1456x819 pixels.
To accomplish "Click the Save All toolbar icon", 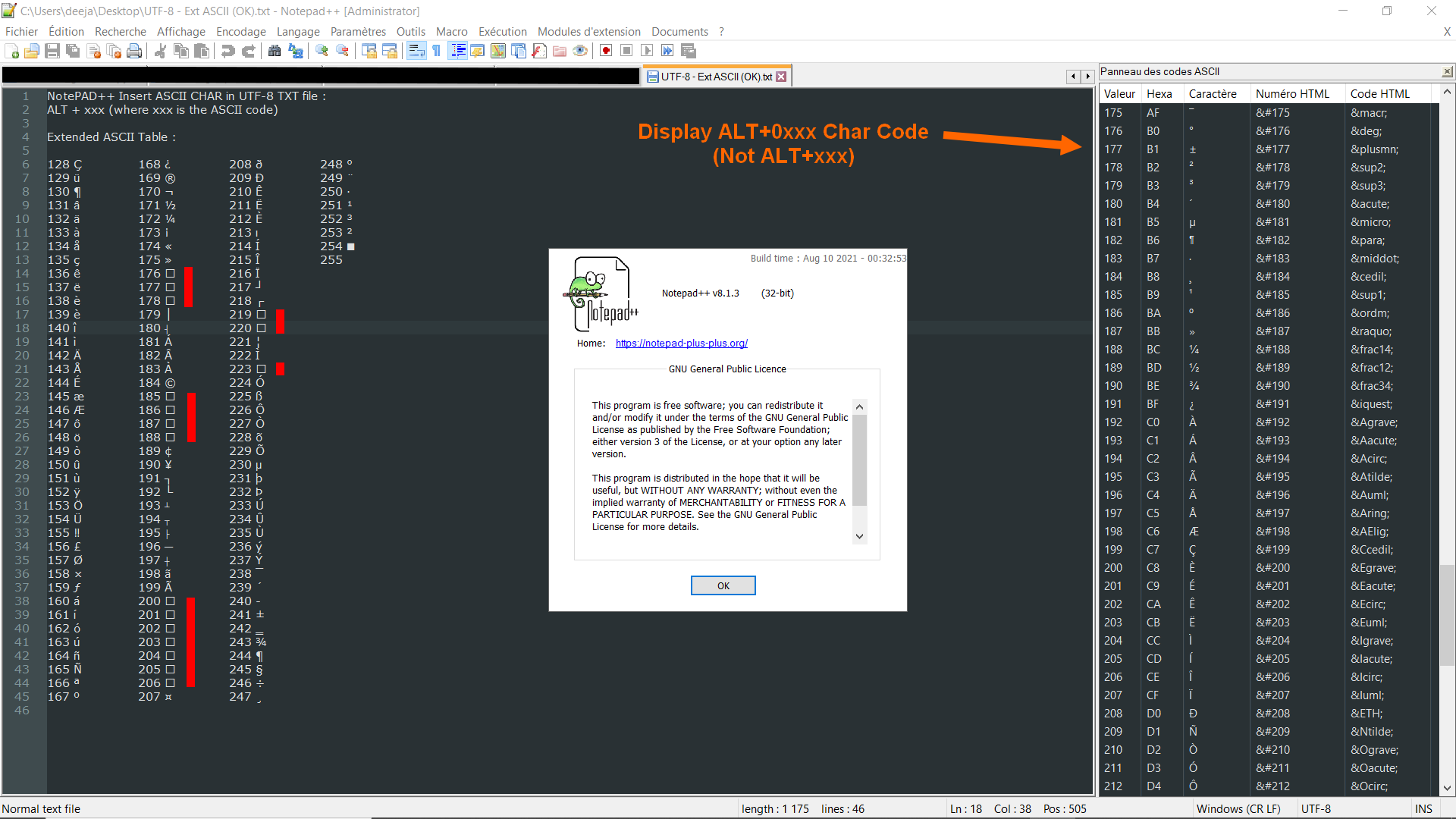I will [73, 51].
